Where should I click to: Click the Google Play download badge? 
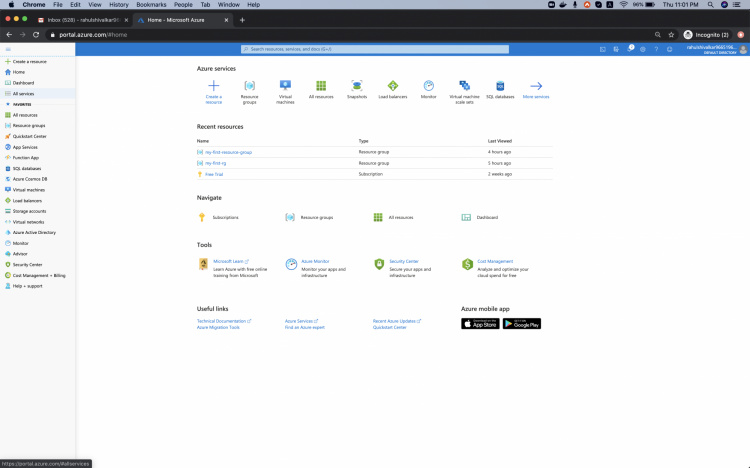pos(522,324)
